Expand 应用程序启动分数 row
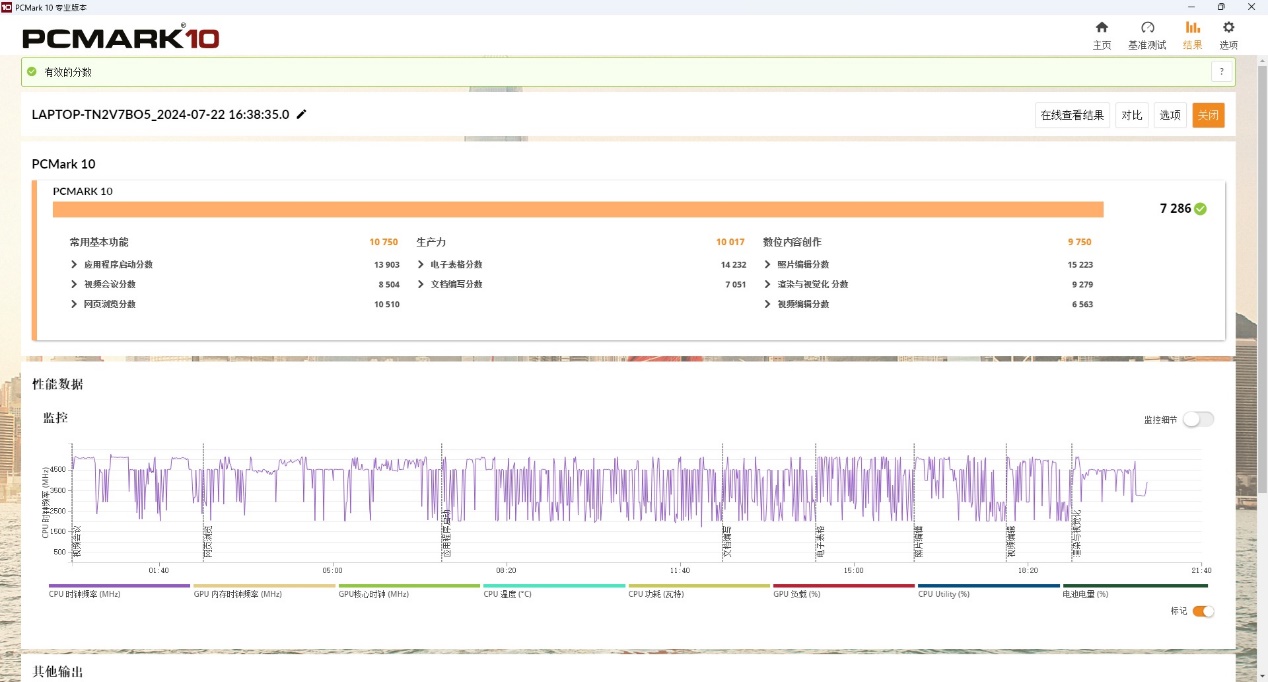1268x682 pixels. (74, 265)
